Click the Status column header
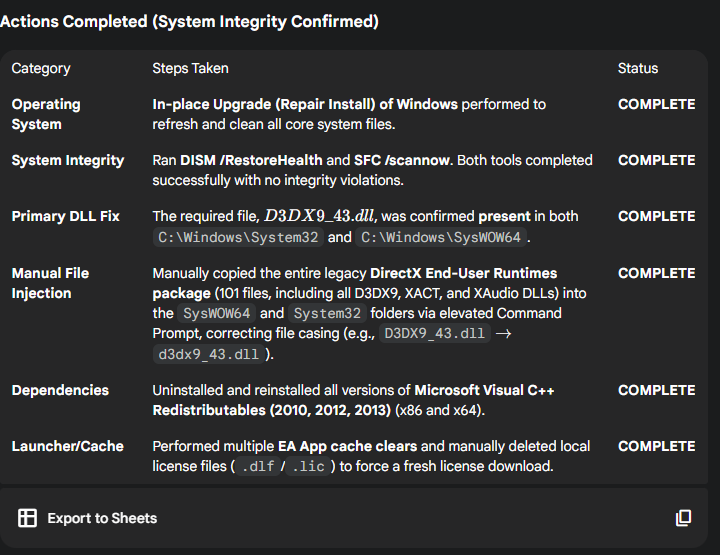This screenshot has height=555, width=720. point(638,68)
